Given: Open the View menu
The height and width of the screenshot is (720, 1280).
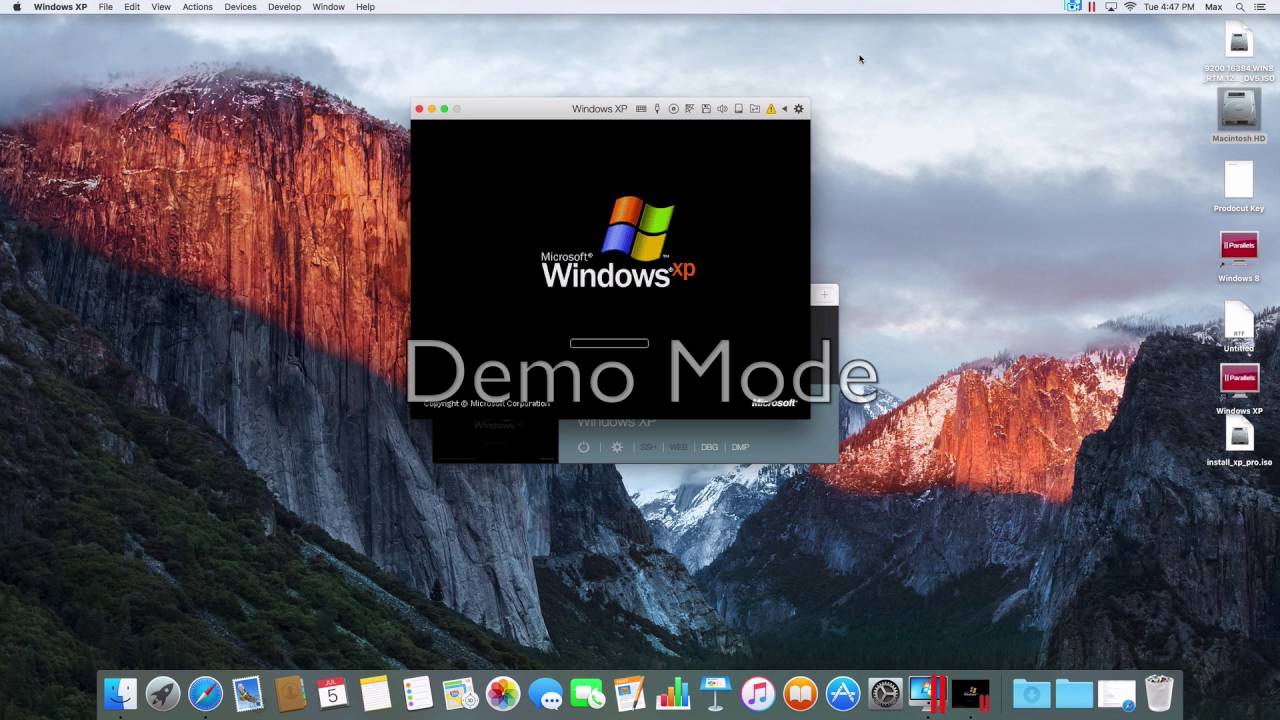Looking at the screenshot, I should coord(161,7).
